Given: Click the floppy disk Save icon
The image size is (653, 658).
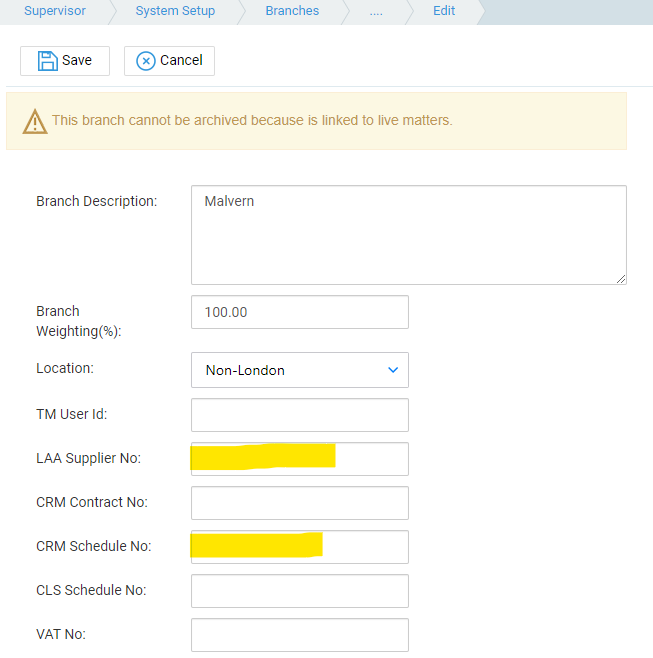Looking at the screenshot, I should coord(47,61).
